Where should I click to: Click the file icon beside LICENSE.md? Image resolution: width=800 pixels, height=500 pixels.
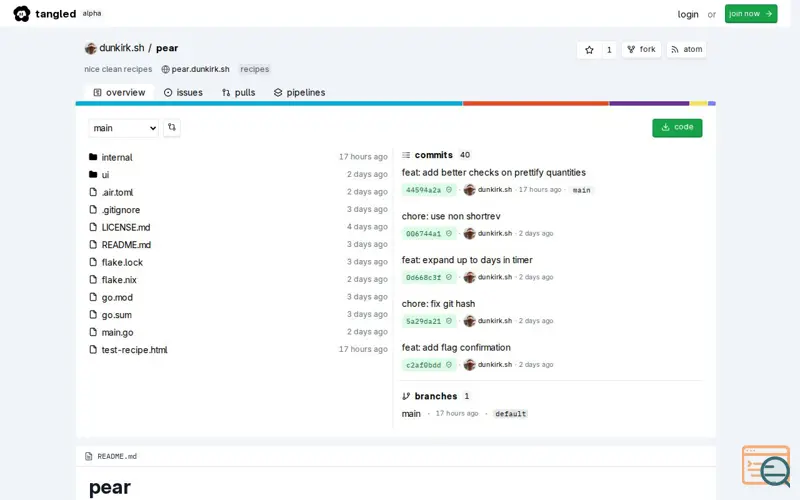click(93, 227)
